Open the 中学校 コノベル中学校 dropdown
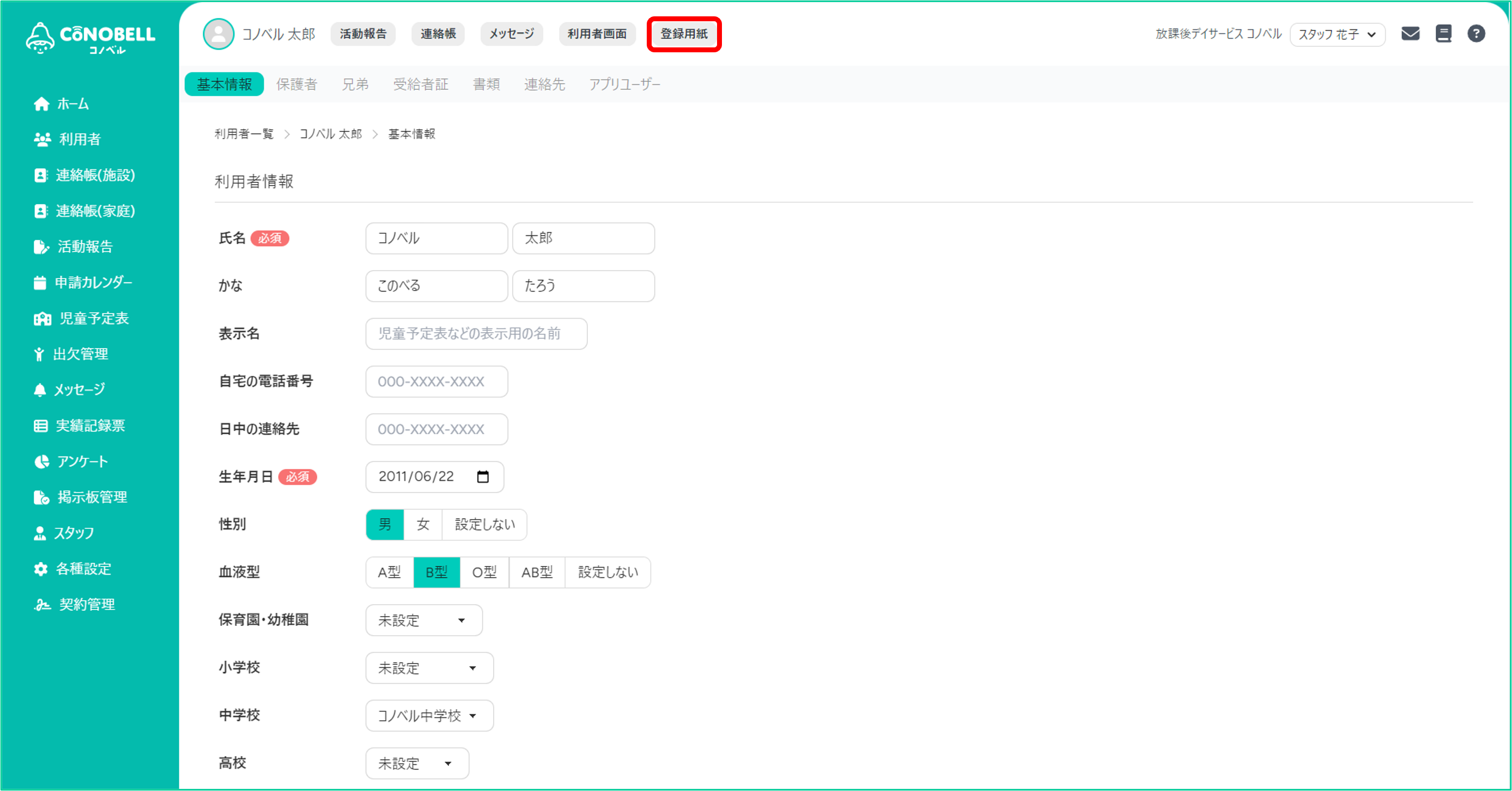The height and width of the screenshot is (791, 1512). pos(429,715)
